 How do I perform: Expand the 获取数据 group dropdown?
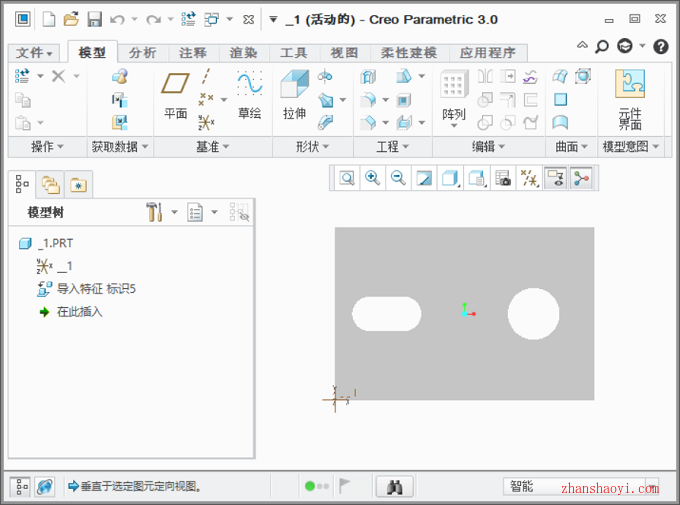click(120, 147)
